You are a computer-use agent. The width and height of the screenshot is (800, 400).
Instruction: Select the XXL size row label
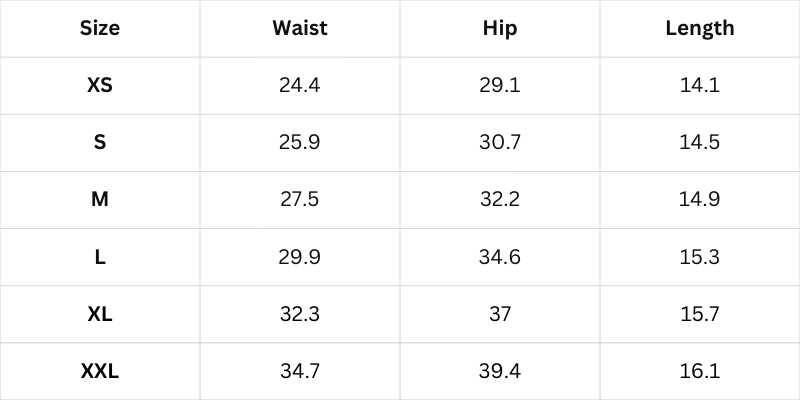coord(100,372)
